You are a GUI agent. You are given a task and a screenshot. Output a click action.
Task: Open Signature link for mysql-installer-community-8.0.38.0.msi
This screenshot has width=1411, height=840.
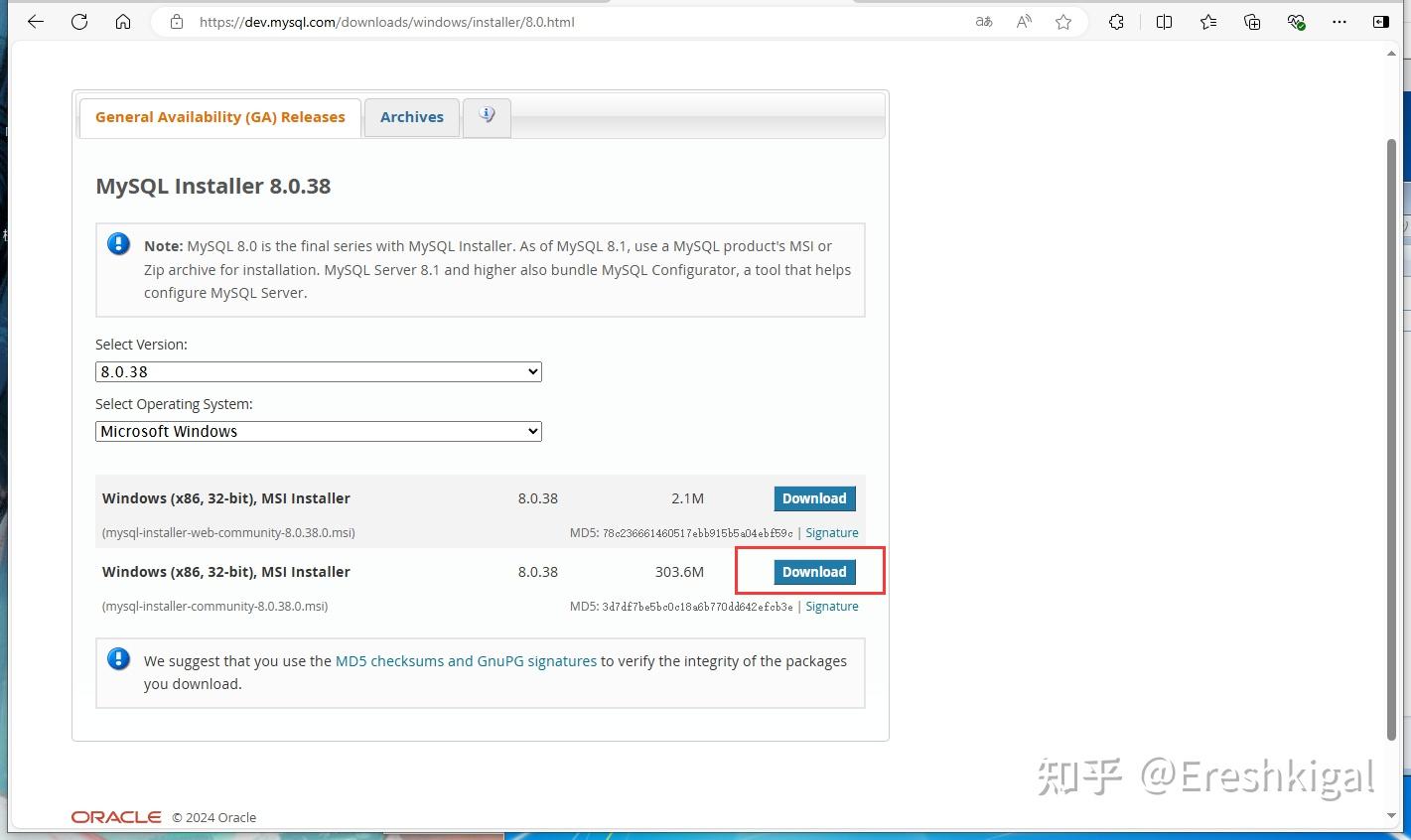[832, 607]
